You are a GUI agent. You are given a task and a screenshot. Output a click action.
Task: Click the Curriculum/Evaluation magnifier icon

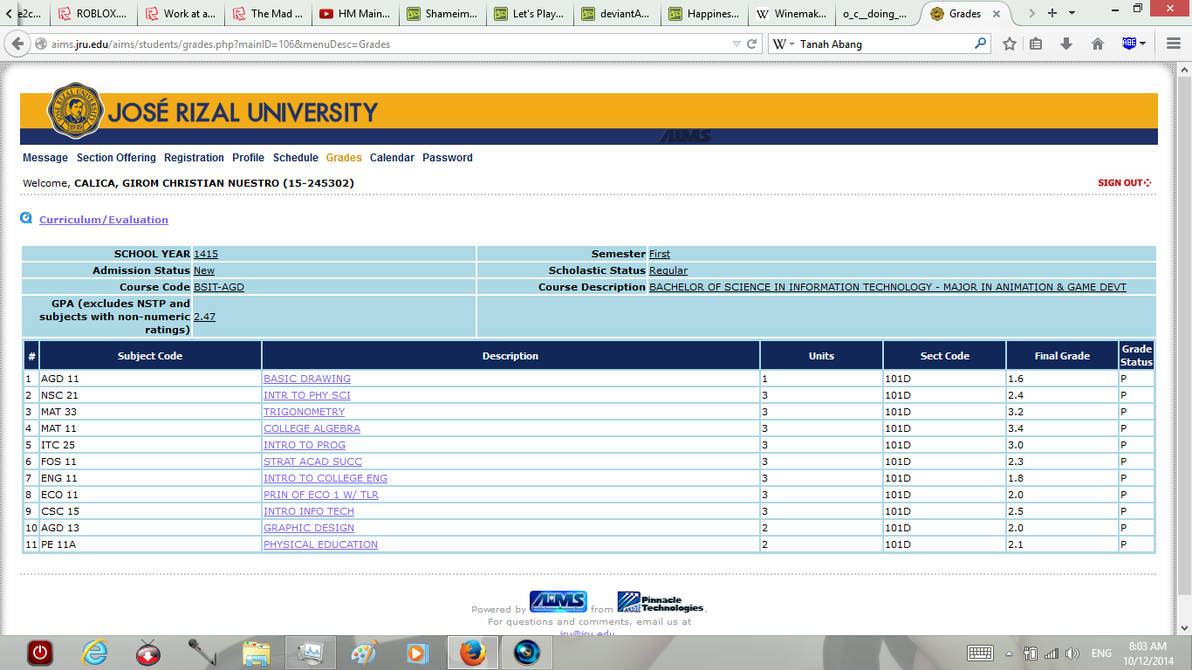(26, 218)
